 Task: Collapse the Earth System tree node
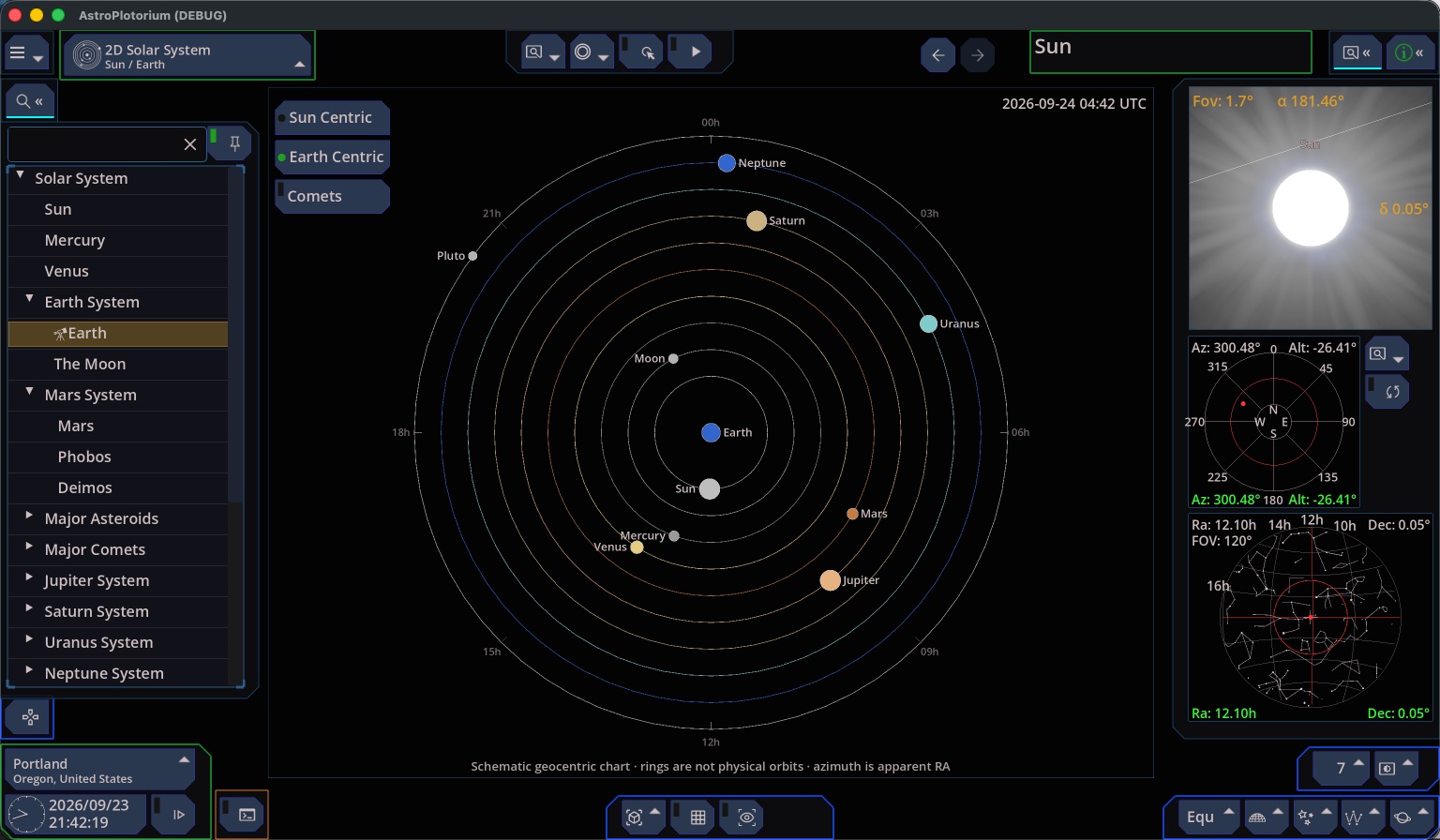click(29, 300)
